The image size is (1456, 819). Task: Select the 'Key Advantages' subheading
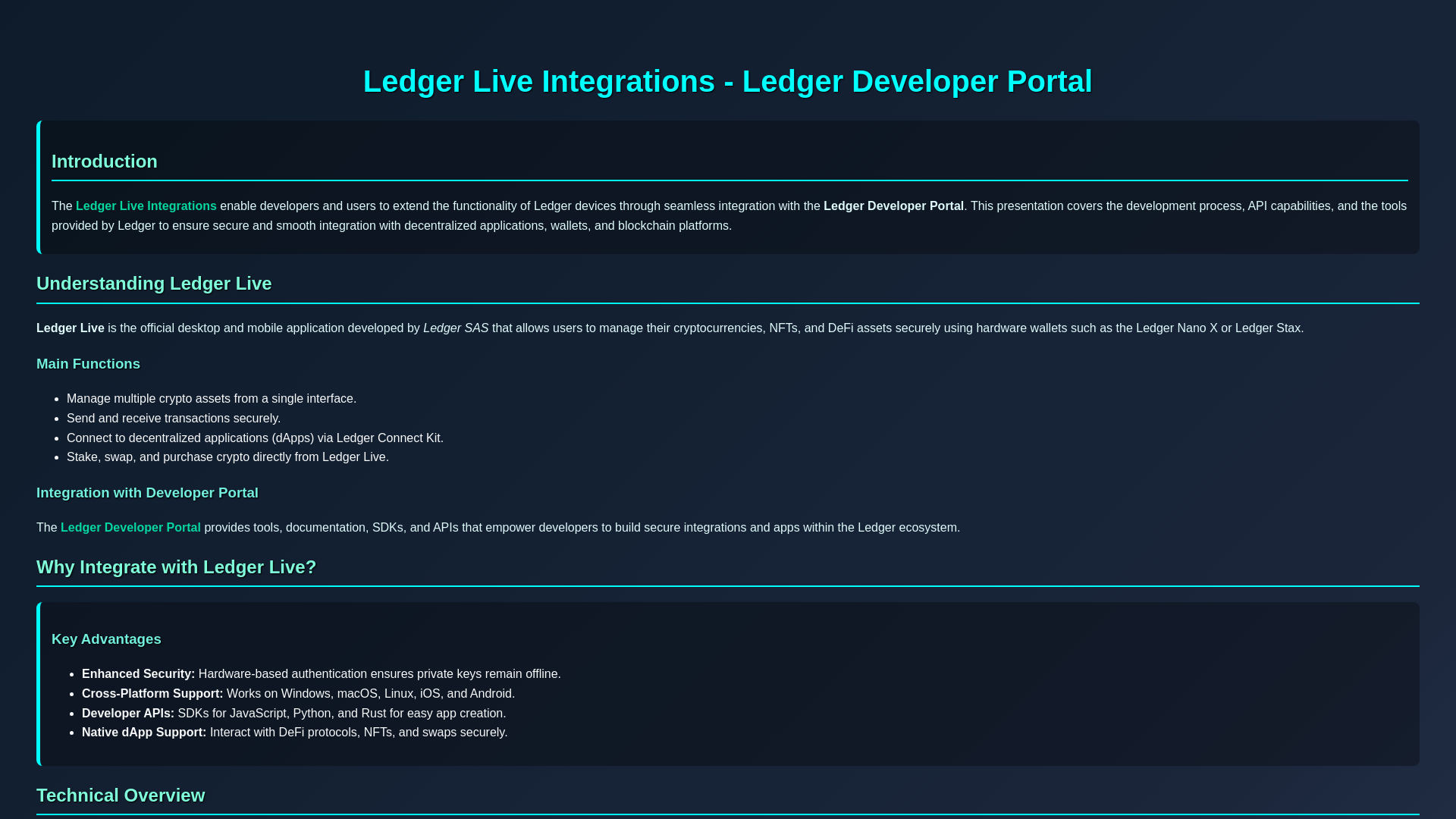tap(106, 639)
